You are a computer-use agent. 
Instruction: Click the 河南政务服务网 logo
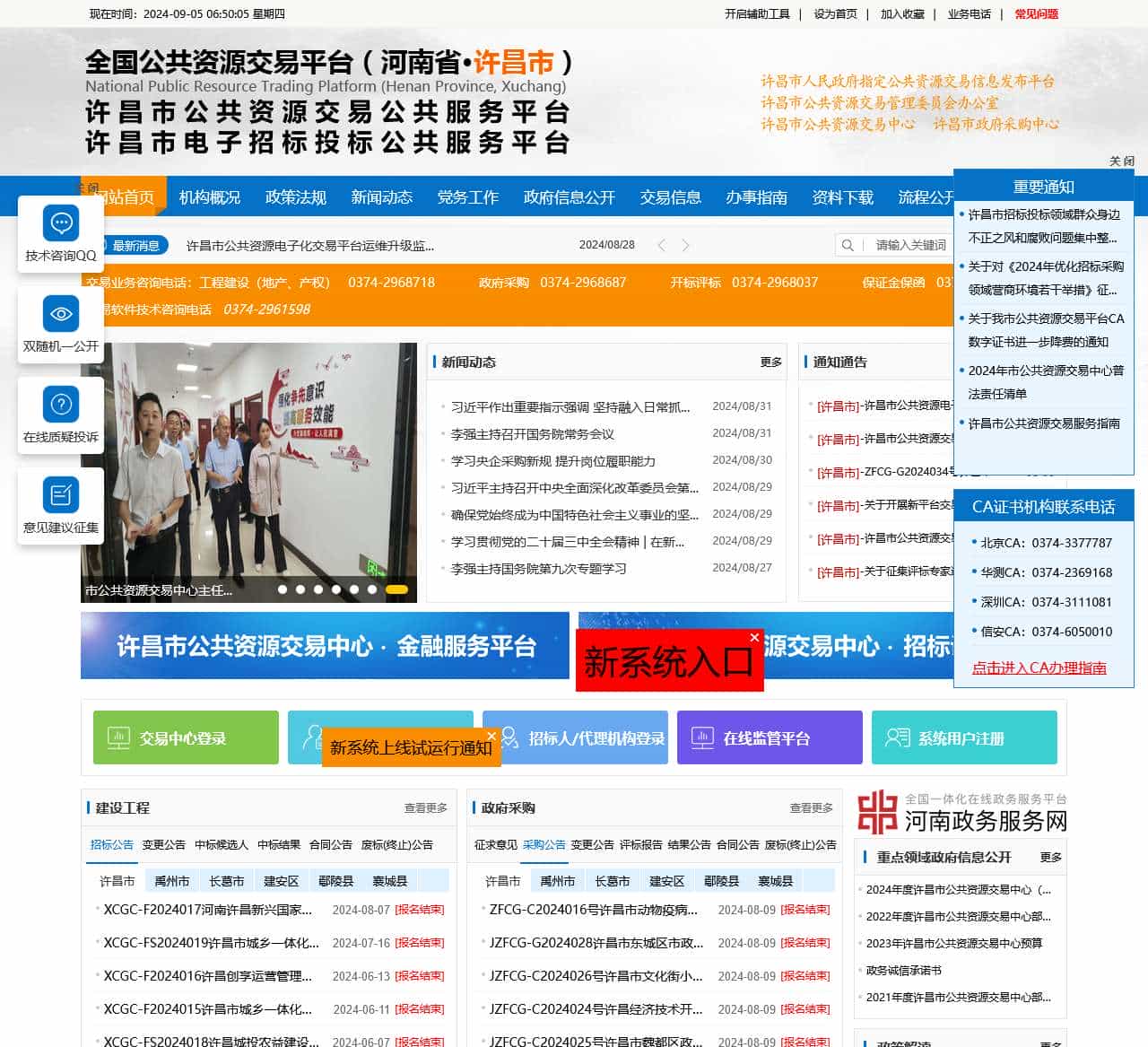[961, 812]
